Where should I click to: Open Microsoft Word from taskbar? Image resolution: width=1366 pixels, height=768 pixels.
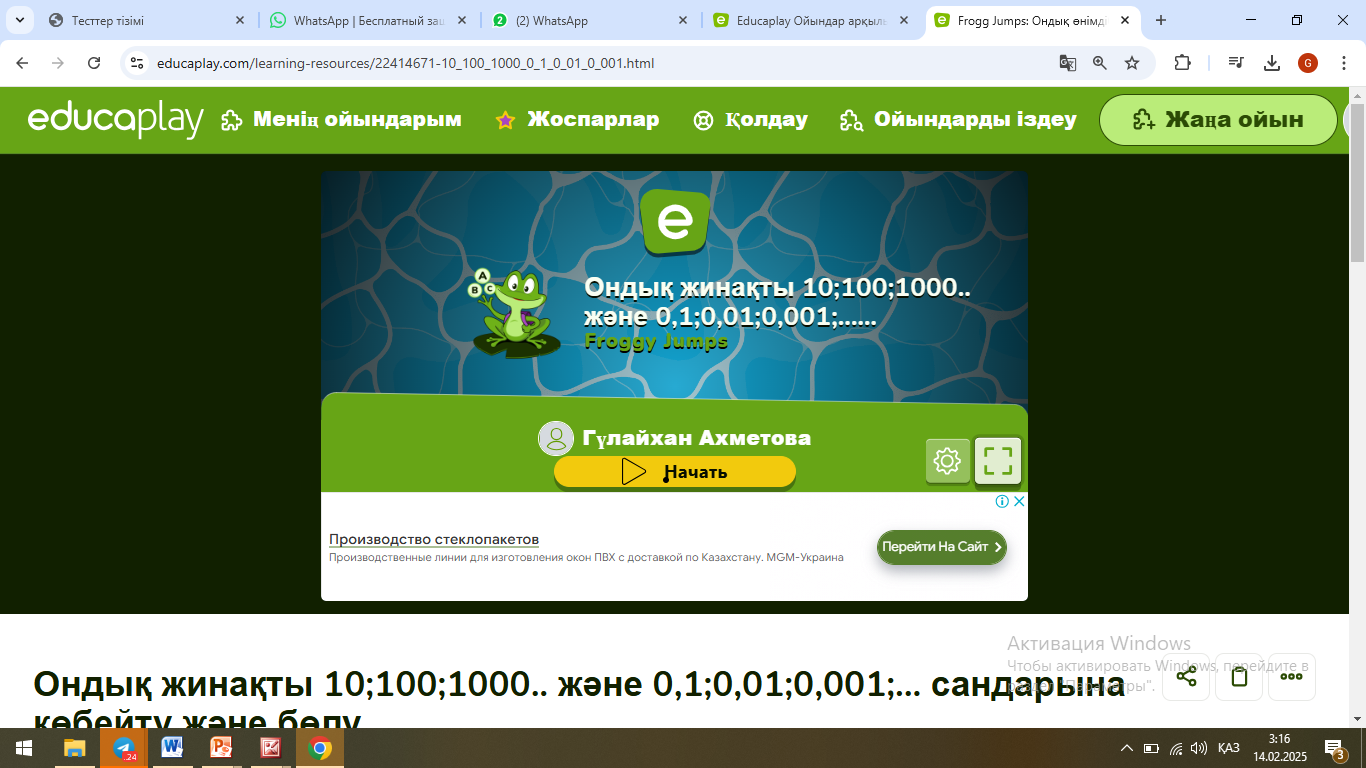[173, 748]
